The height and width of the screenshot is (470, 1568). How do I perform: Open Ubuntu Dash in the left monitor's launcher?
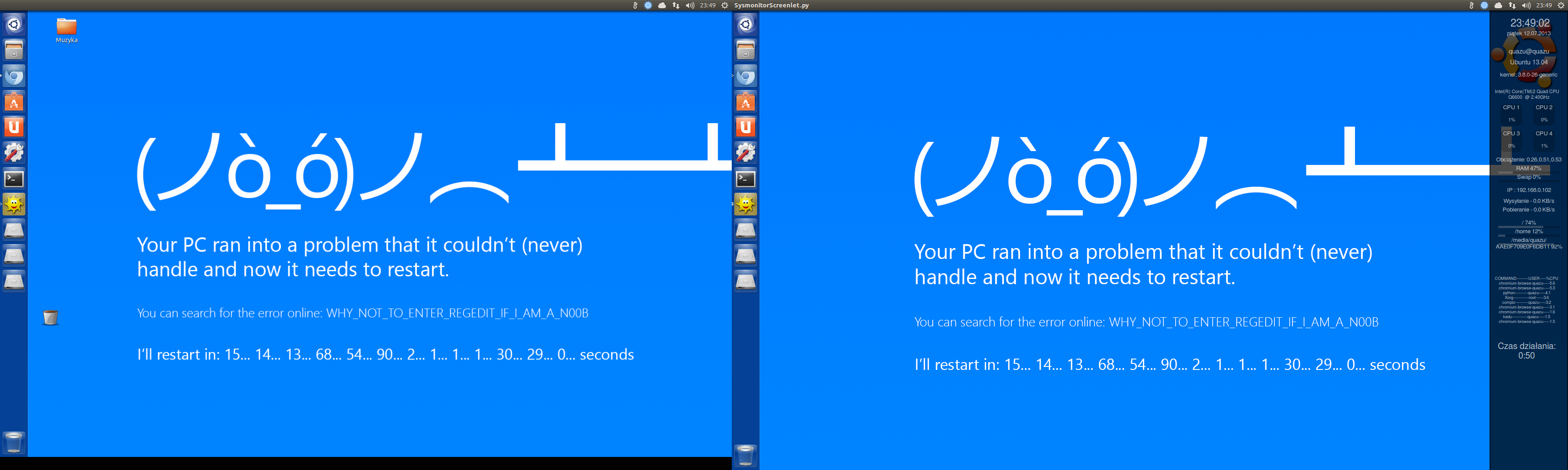[x=14, y=24]
